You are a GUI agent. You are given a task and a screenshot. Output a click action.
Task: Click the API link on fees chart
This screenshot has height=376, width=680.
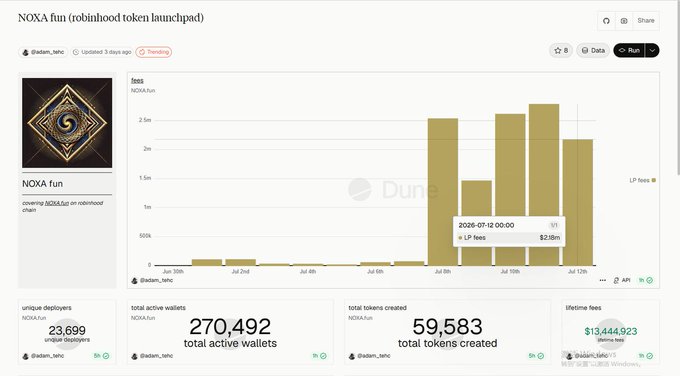622,281
